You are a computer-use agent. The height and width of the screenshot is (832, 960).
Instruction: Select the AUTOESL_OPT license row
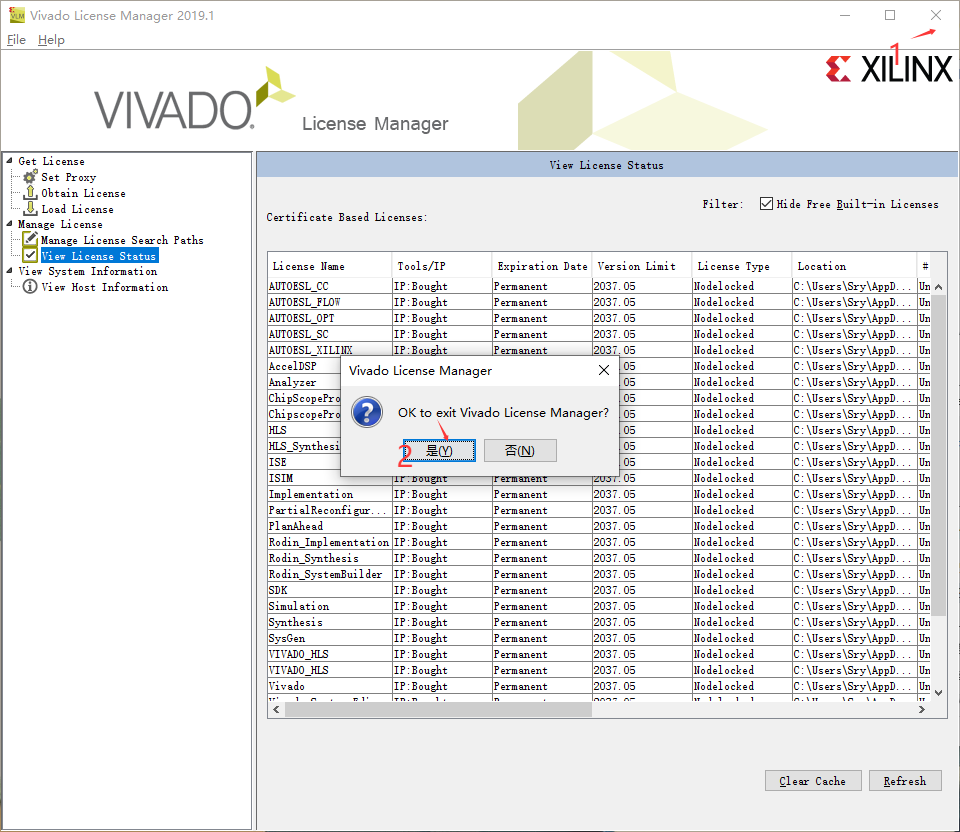click(x=599, y=318)
